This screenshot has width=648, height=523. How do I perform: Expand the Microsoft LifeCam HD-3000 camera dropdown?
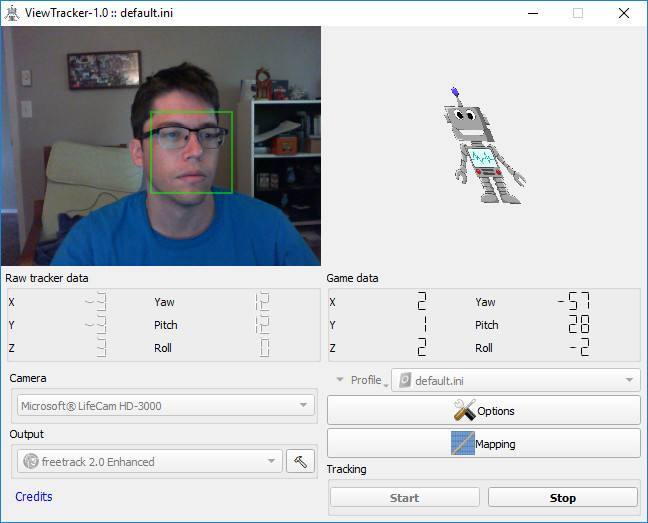(166, 406)
